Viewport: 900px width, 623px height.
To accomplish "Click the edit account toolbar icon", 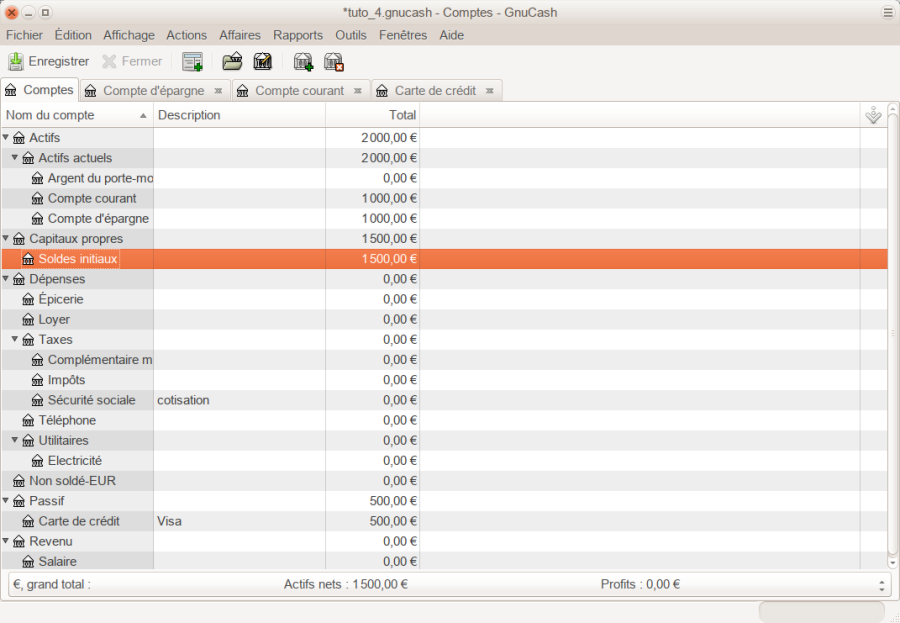I will [x=263, y=62].
